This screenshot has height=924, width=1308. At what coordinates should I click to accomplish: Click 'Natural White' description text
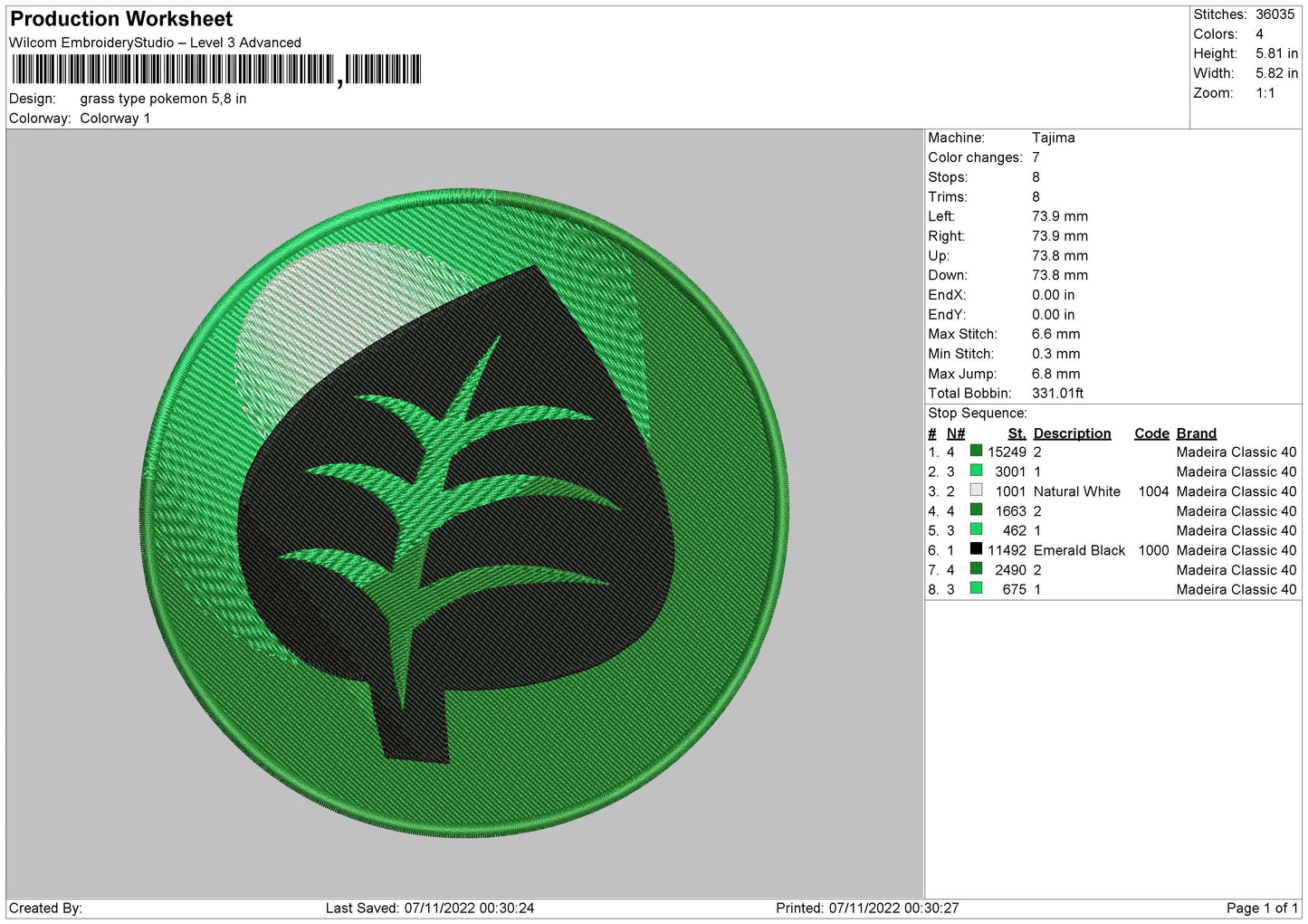(x=1076, y=491)
